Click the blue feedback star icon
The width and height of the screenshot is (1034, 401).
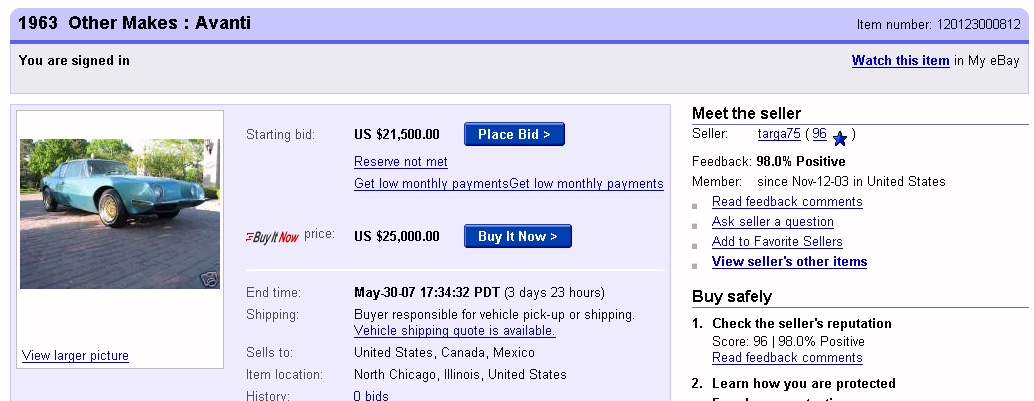(839, 139)
